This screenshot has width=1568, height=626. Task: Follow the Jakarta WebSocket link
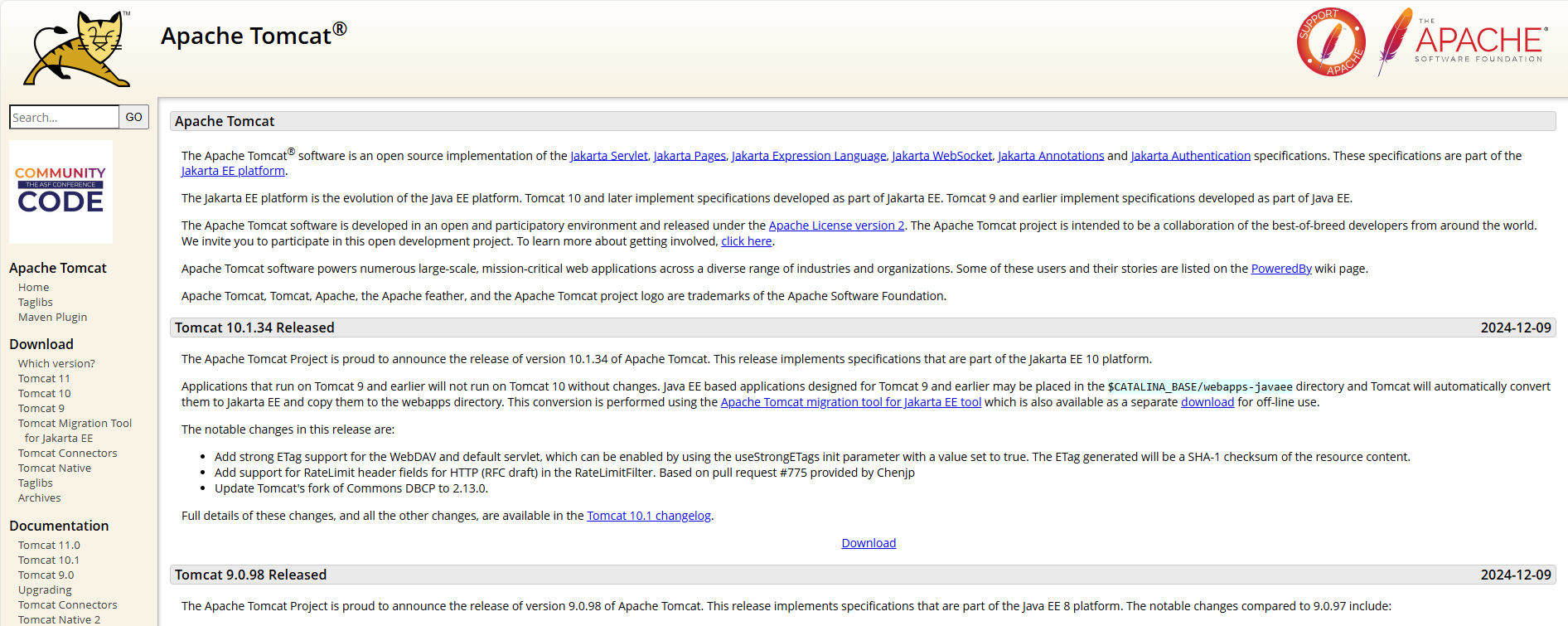942,155
